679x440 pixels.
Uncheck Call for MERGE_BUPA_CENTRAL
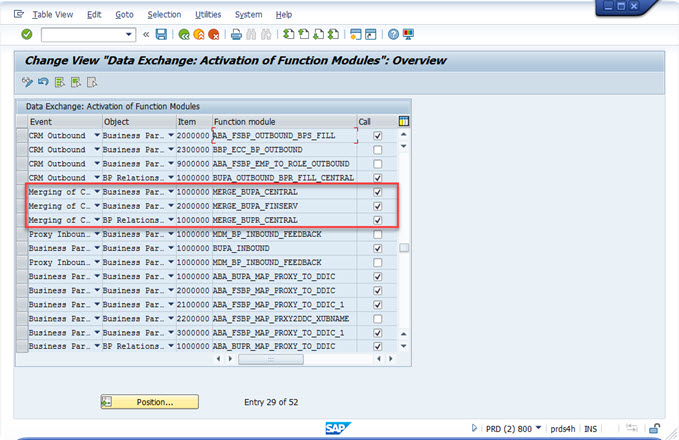click(x=378, y=192)
